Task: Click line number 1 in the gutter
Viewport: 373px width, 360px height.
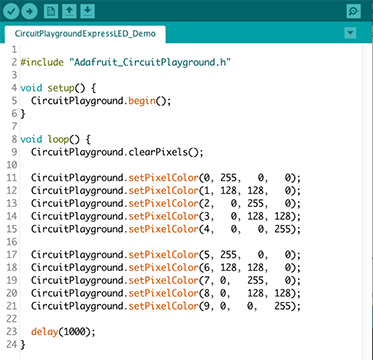Action: point(14,50)
